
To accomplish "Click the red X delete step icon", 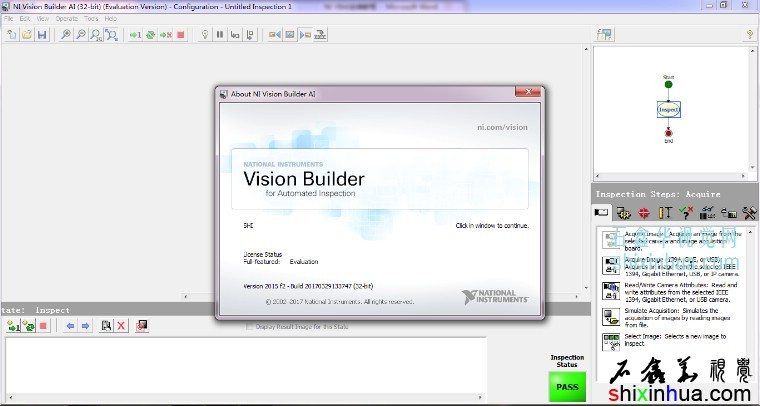I will [x=121, y=326].
